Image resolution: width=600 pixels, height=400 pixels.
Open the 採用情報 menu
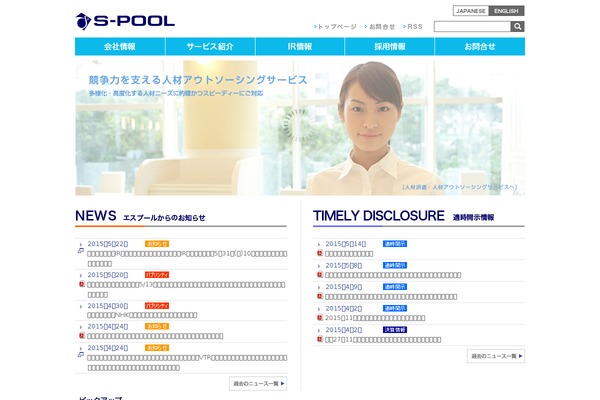click(390, 47)
